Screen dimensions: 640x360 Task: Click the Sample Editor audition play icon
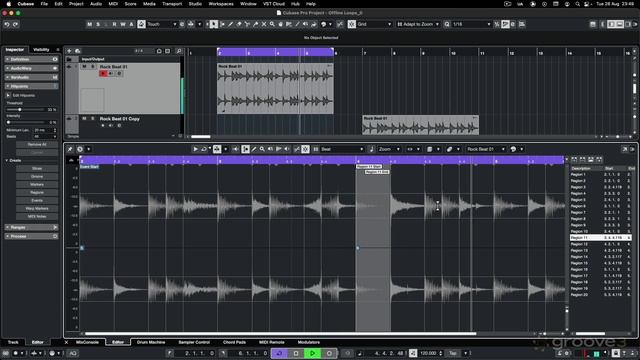pos(196,149)
